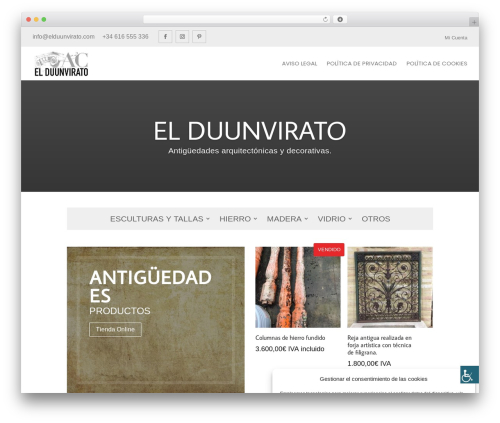Click the 1.800,00€ IVA price

[x=369, y=363]
